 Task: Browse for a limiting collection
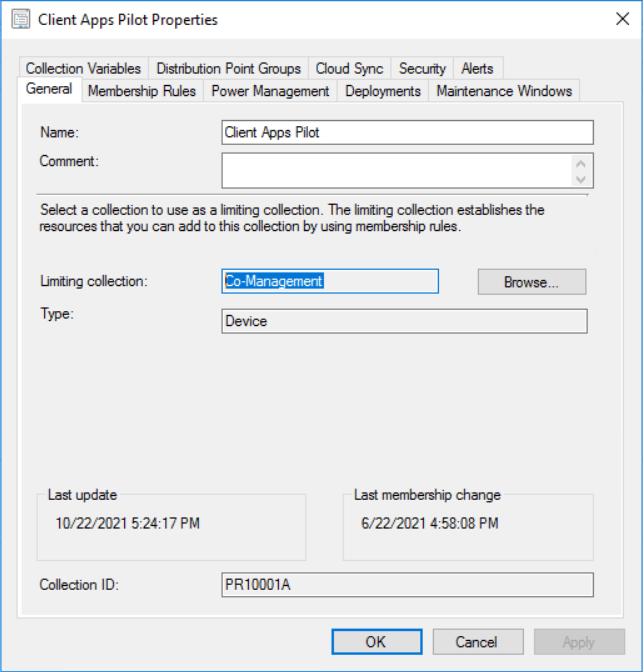531,282
